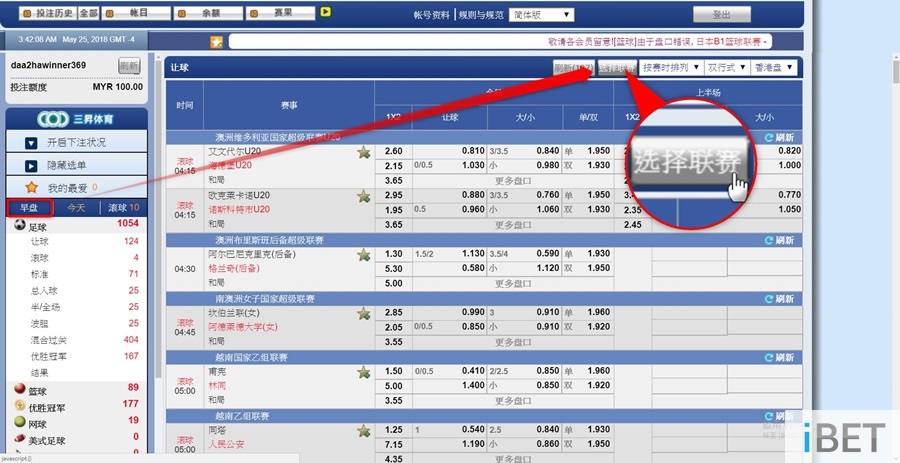The height and width of the screenshot is (463, 900).
Task: Open 帐号资料 account info
Action: click(x=432, y=15)
